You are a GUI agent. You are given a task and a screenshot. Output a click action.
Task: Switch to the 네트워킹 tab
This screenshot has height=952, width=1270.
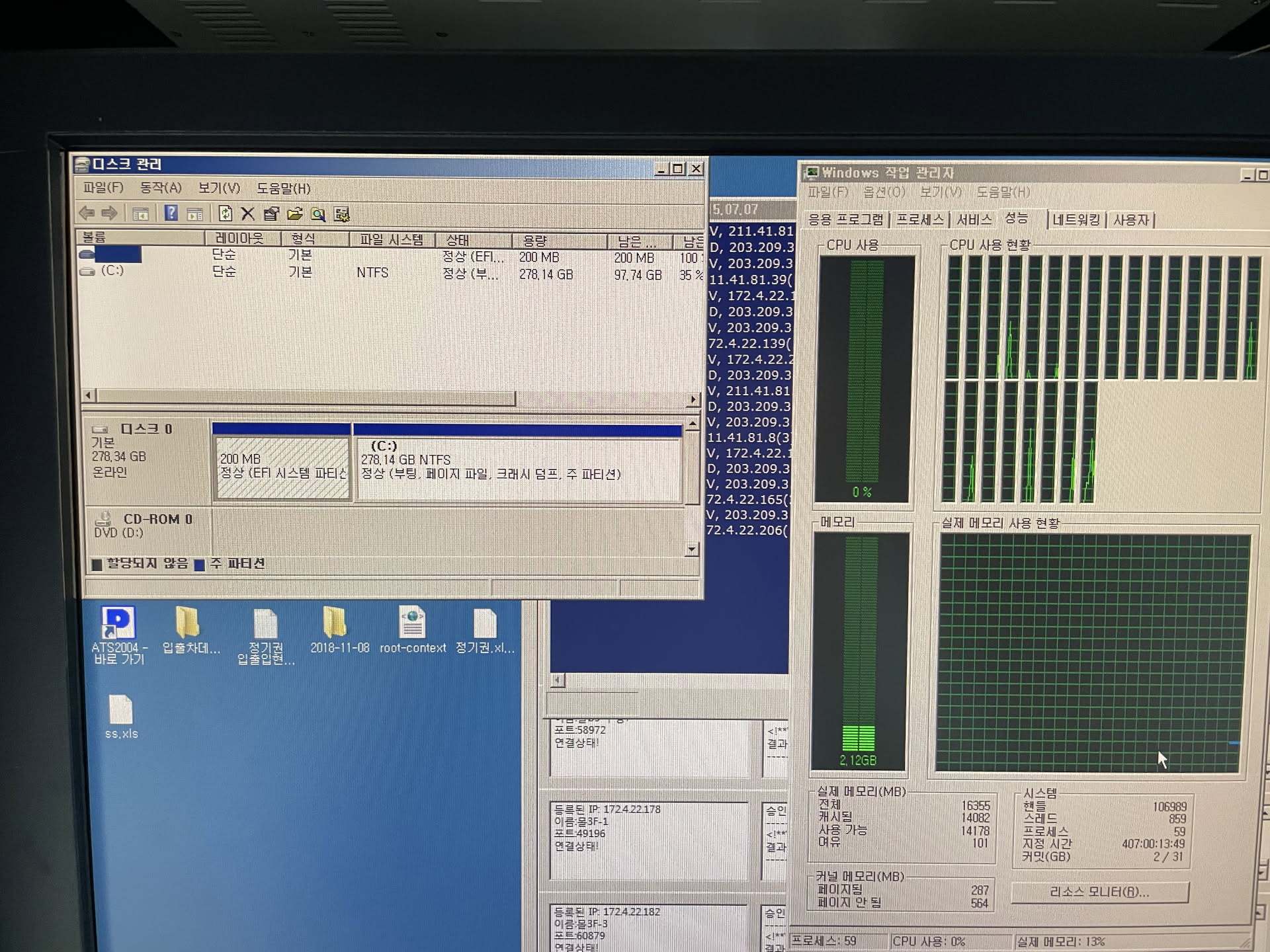tap(1076, 219)
